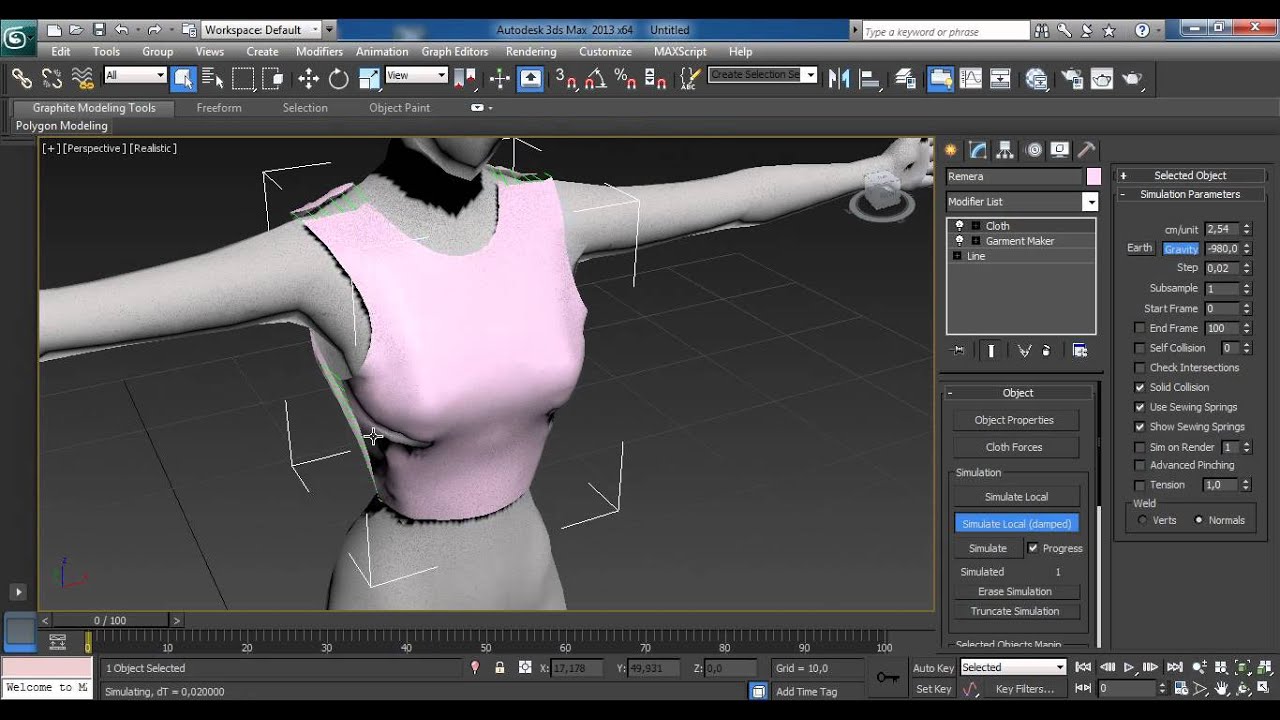Click Configure Modifier Sets icon
Image resolution: width=1280 pixels, height=720 pixels.
click(x=1080, y=350)
